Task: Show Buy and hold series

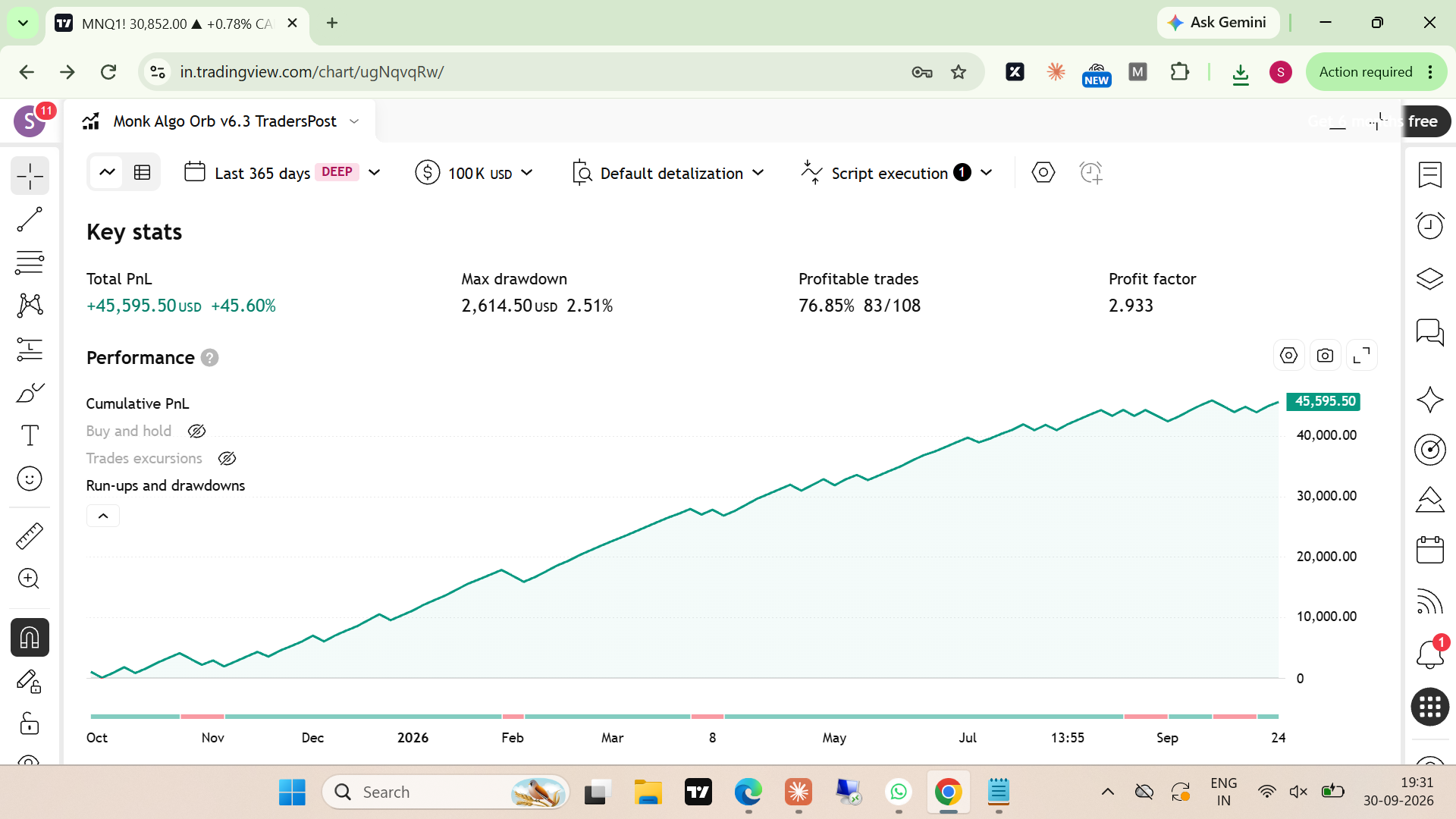Action: [x=197, y=431]
